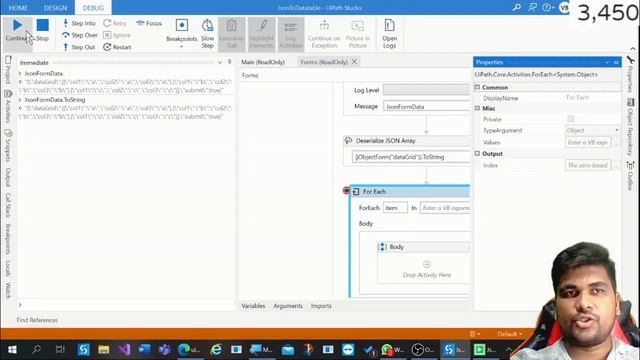The width and height of the screenshot is (640, 360).
Task: Click the Values expression field
Action: coord(588,142)
